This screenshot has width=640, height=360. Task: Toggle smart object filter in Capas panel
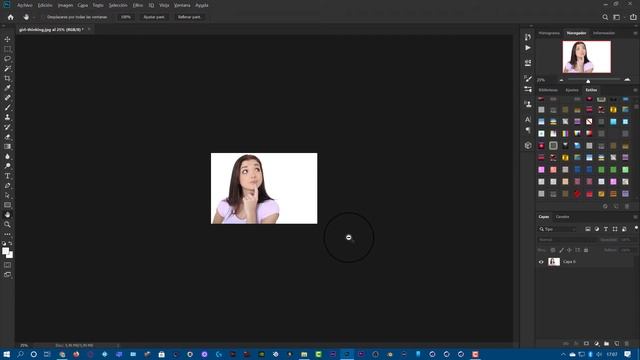(624, 229)
